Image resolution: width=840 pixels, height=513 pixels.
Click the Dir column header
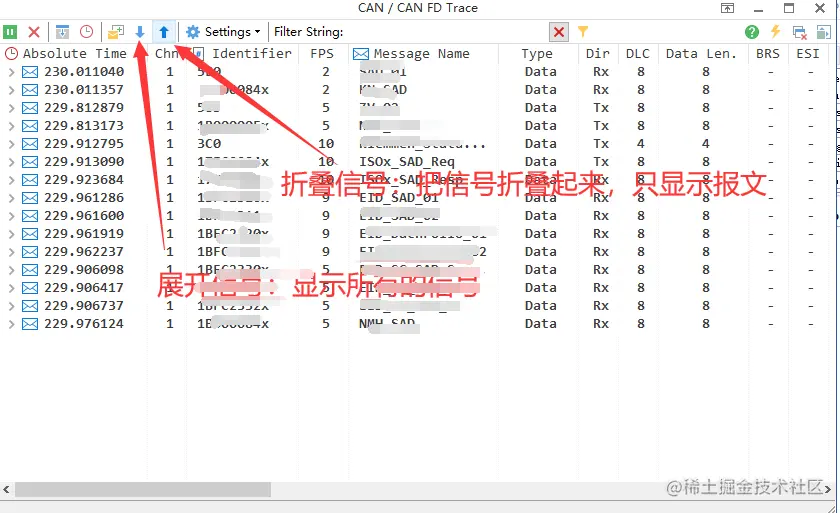(598, 54)
